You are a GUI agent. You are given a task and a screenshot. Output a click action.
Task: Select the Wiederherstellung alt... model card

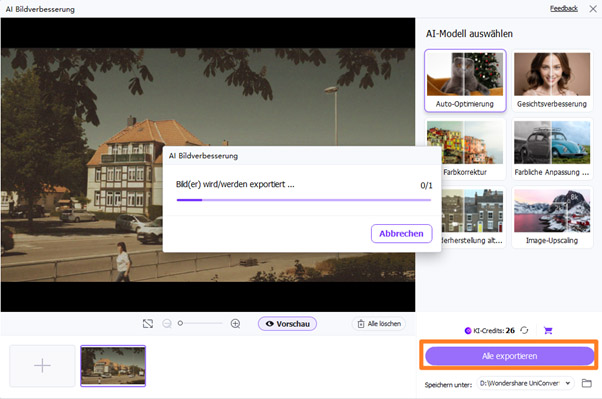click(x=473, y=217)
